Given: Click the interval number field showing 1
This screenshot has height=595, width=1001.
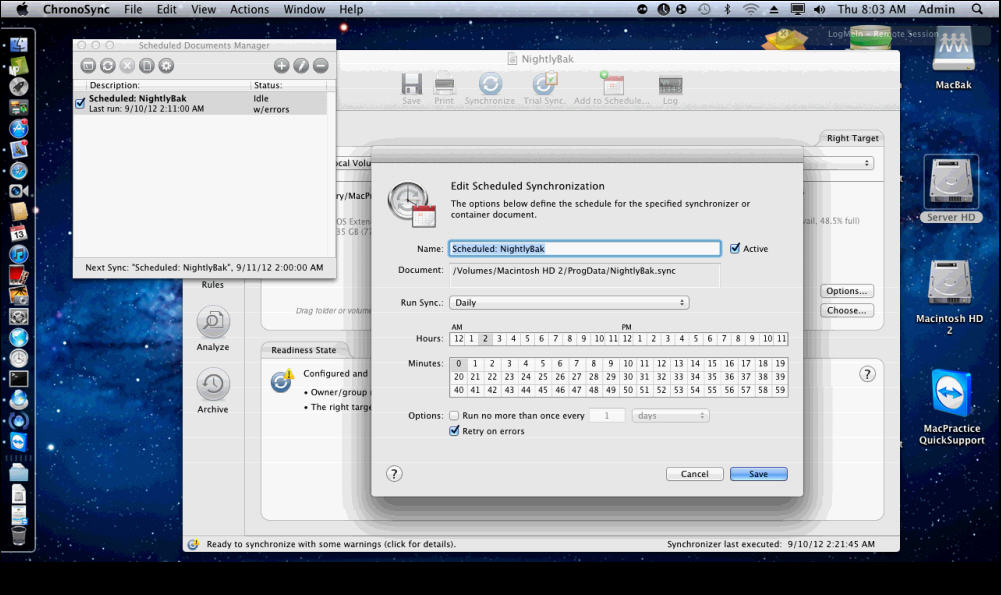Looking at the screenshot, I should click(606, 416).
